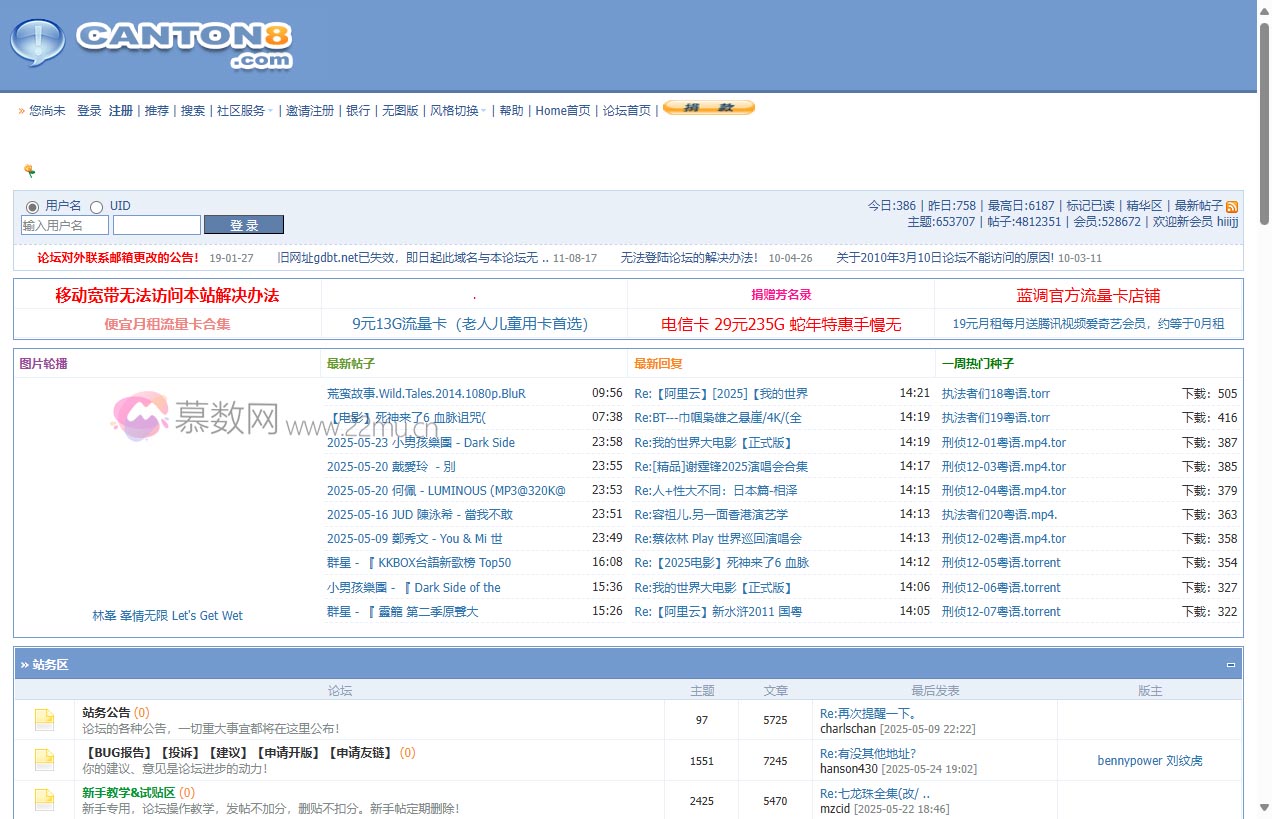Click the Canton8.com logo
The width and height of the screenshot is (1272, 819).
tap(152, 44)
